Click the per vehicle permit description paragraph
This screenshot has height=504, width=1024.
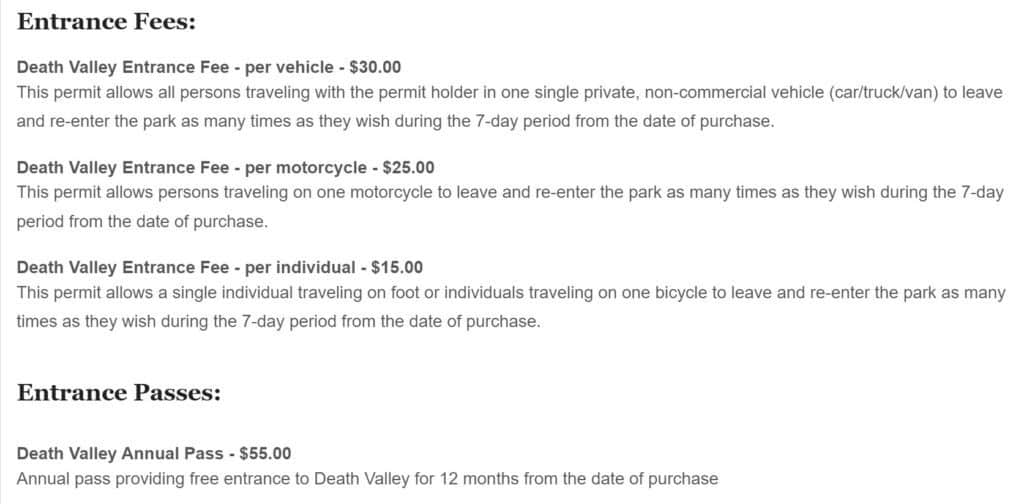tap(509, 107)
